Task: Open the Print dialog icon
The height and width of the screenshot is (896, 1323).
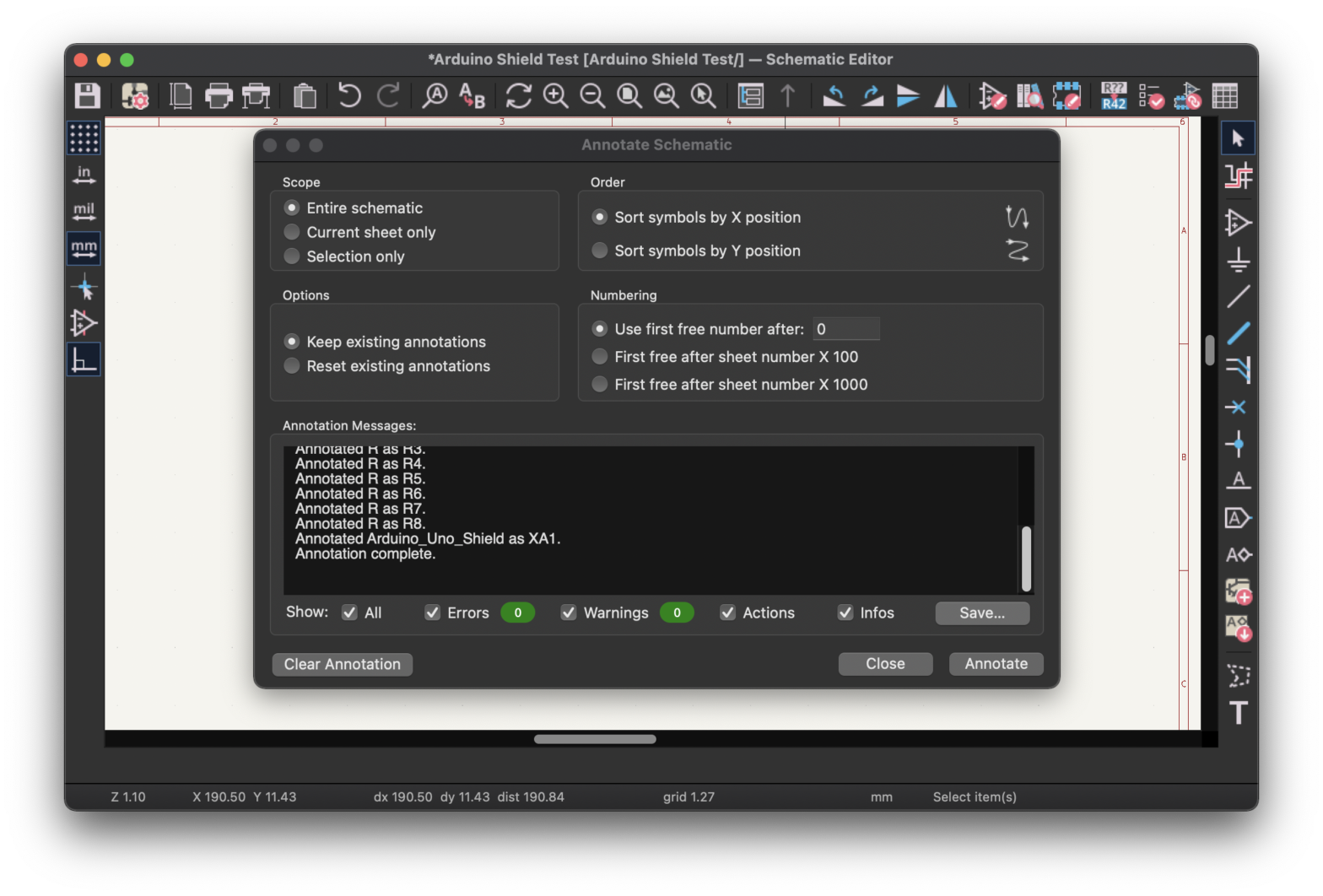Action: (x=219, y=96)
